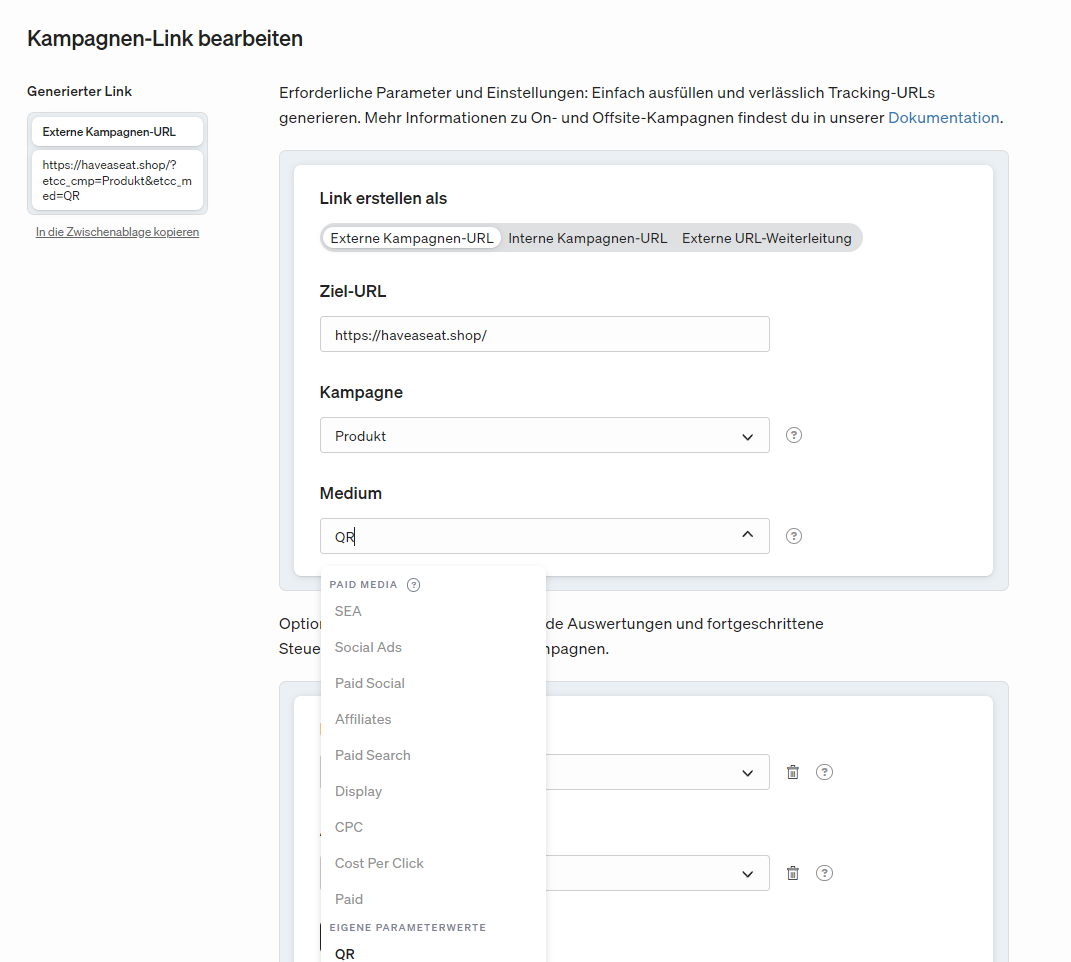Click the help icon beside the Medium field

(794, 536)
